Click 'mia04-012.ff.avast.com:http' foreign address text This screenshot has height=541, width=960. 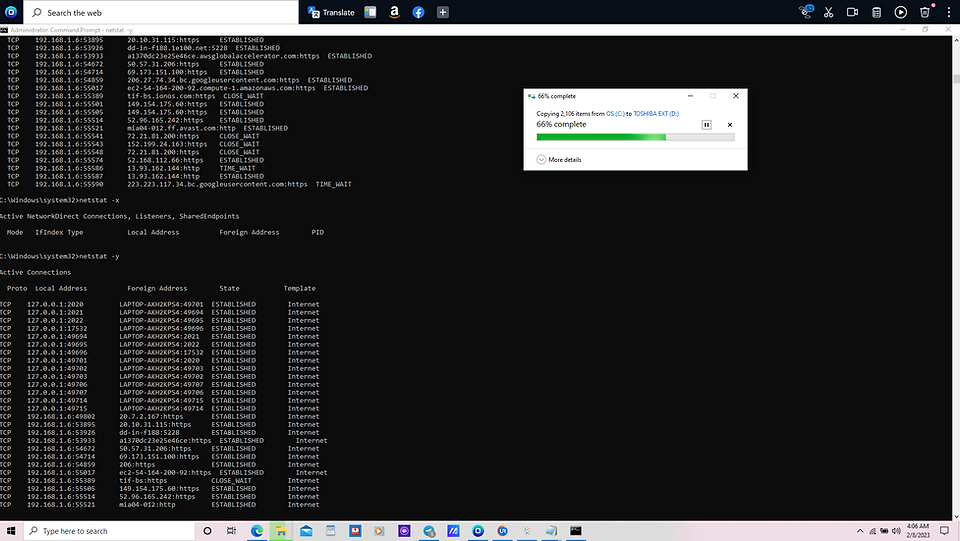pyautogui.click(x=181, y=128)
